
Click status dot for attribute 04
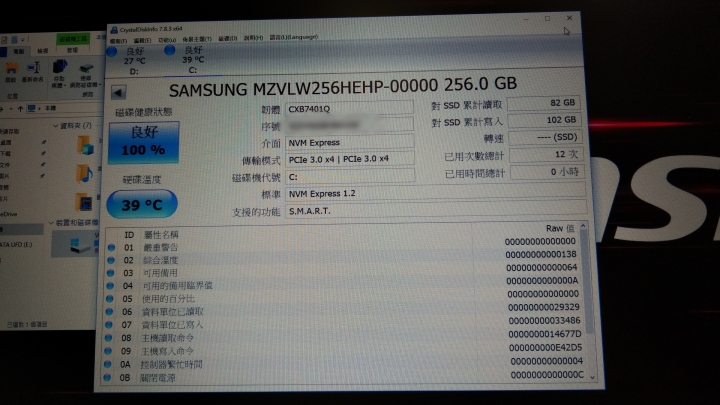pyautogui.click(x=110, y=286)
